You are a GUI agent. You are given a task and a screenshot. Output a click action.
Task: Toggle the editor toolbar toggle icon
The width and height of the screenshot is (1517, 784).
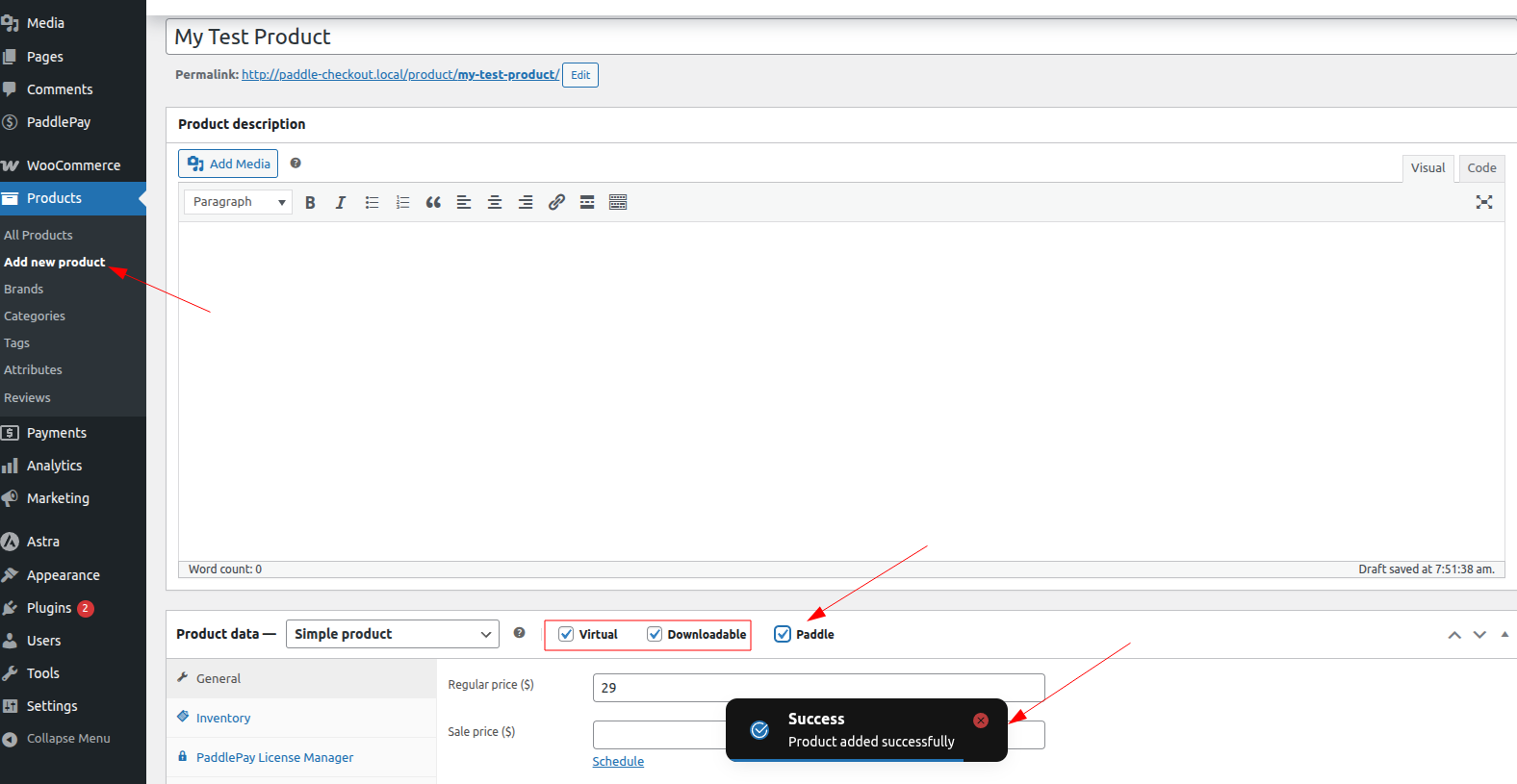pyautogui.click(x=618, y=202)
